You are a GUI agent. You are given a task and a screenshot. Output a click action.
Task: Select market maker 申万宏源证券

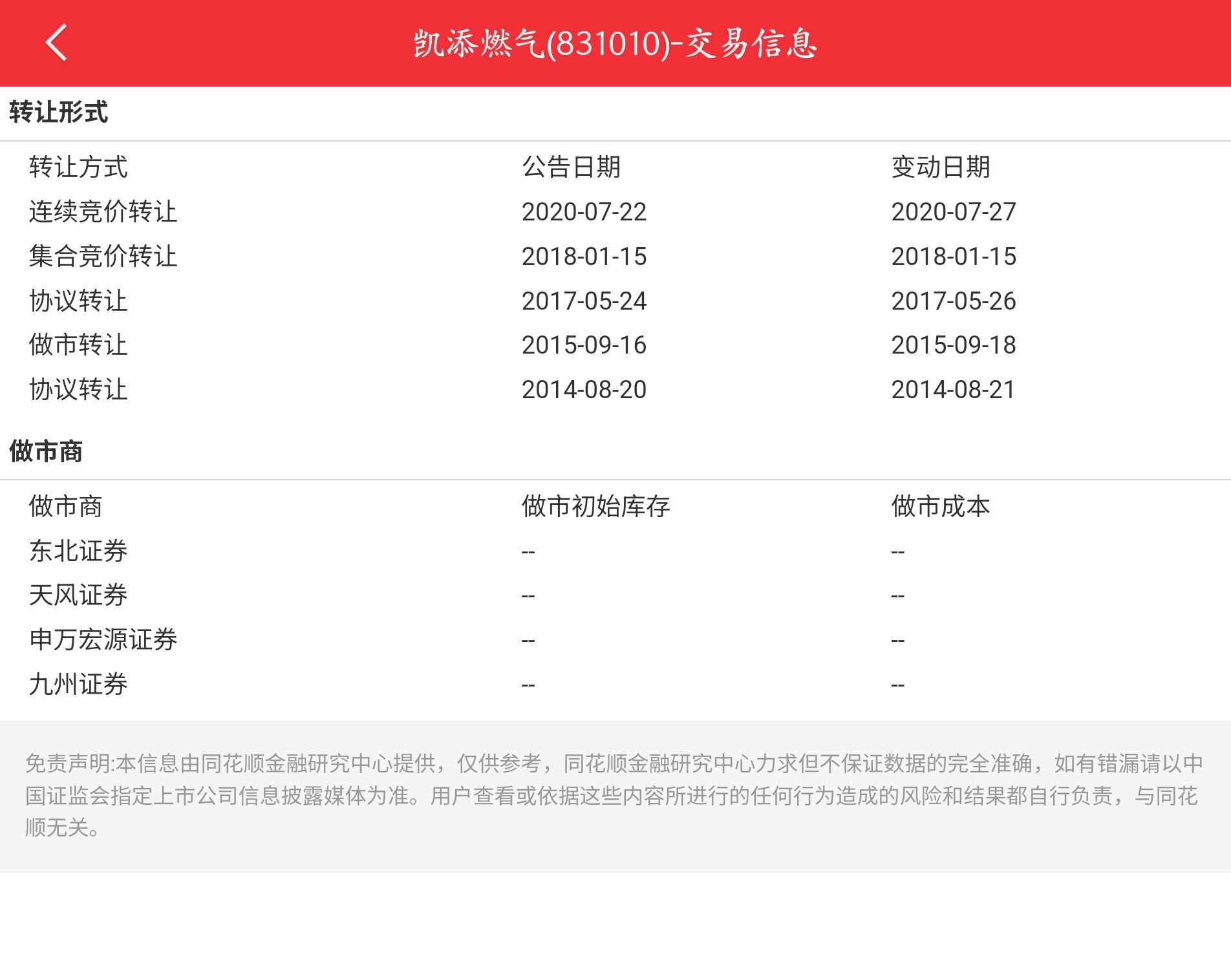click(103, 639)
